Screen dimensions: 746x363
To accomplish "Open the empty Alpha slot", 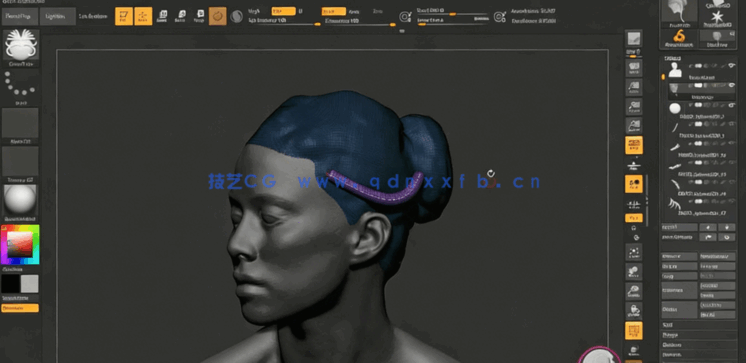I will pyautogui.click(x=20, y=123).
